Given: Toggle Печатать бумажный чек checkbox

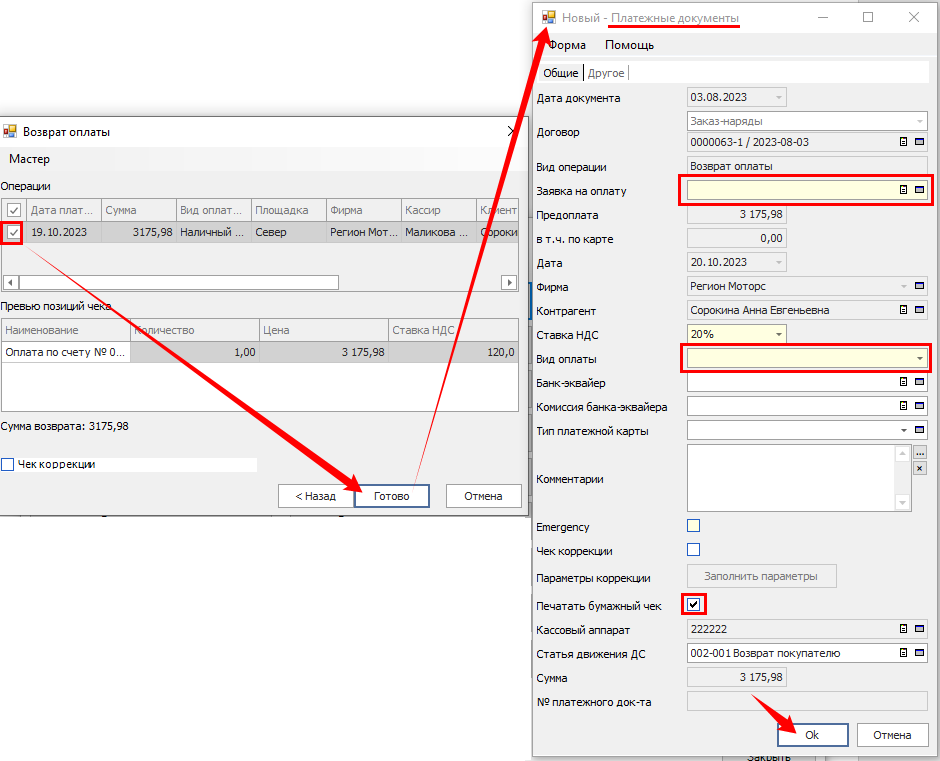Looking at the screenshot, I should tap(694, 604).
